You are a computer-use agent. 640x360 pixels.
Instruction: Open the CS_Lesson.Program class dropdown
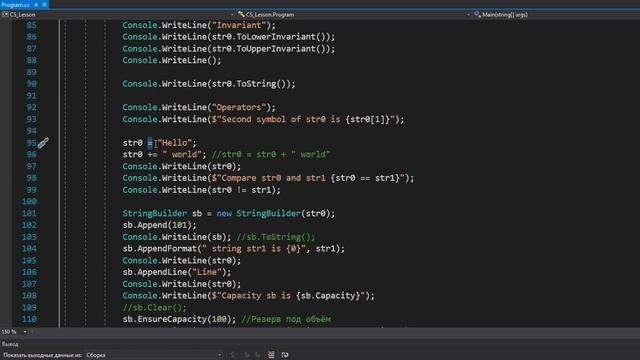coord(353,15)
